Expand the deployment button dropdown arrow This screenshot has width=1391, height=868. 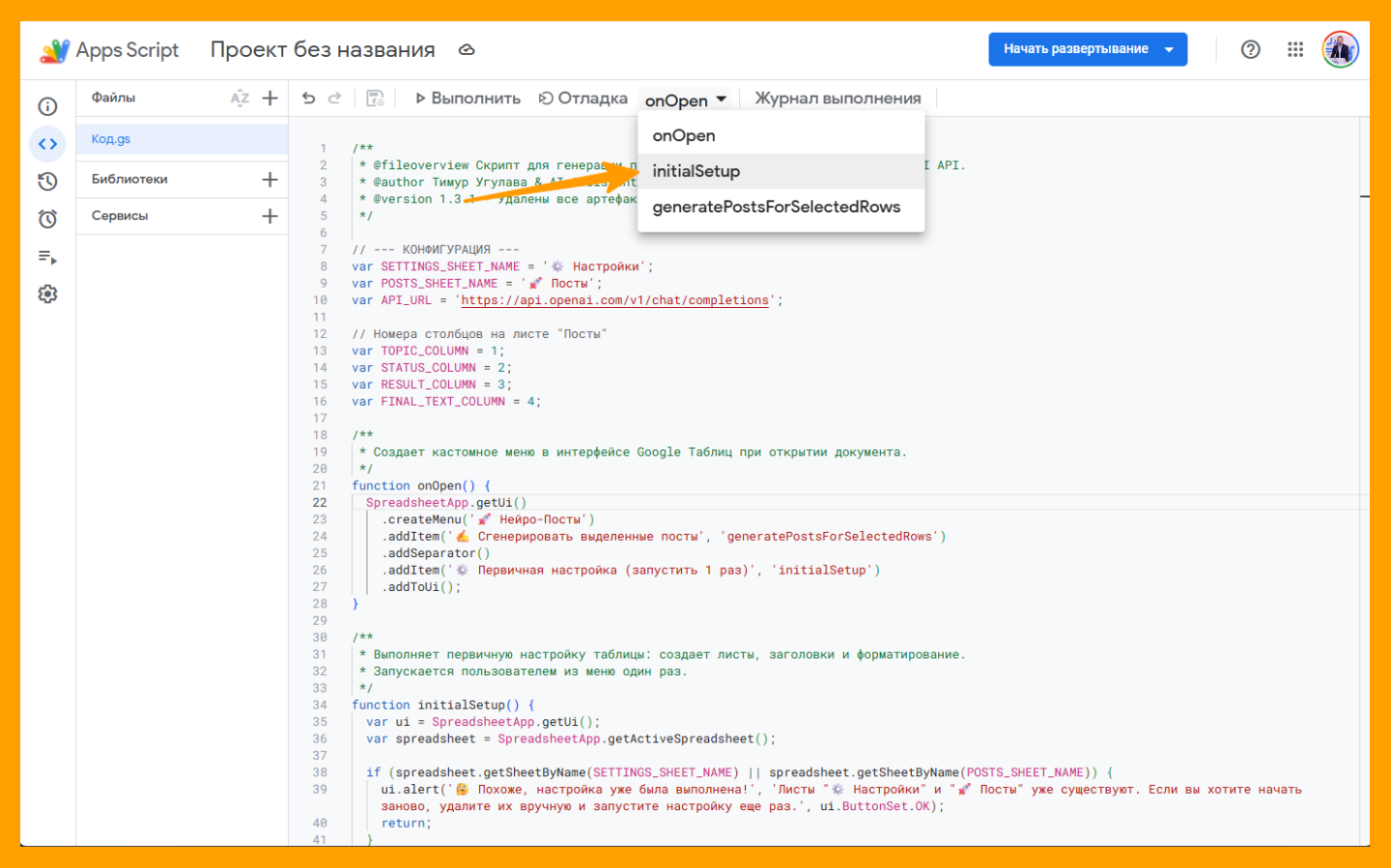(x=1169, y=49)
